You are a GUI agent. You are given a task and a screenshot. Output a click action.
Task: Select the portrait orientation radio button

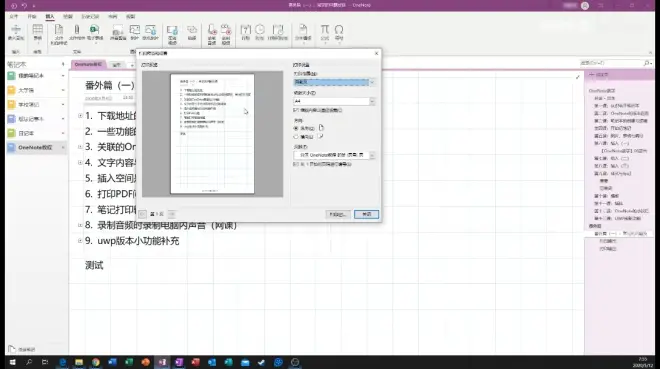click(x=296, y=128)
